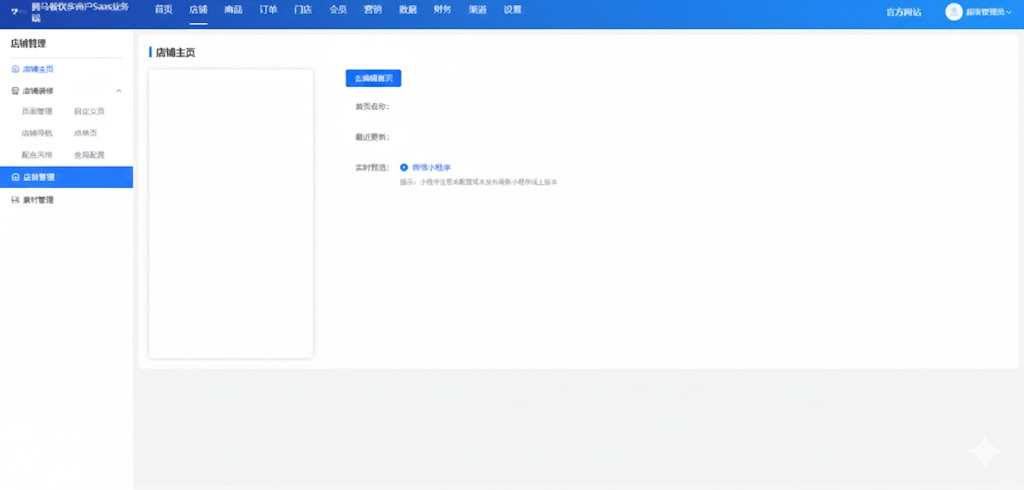This screenshot has width=1024, height=490.
Task: Open 营销 in the top navigation
Action: pos(373,10)
